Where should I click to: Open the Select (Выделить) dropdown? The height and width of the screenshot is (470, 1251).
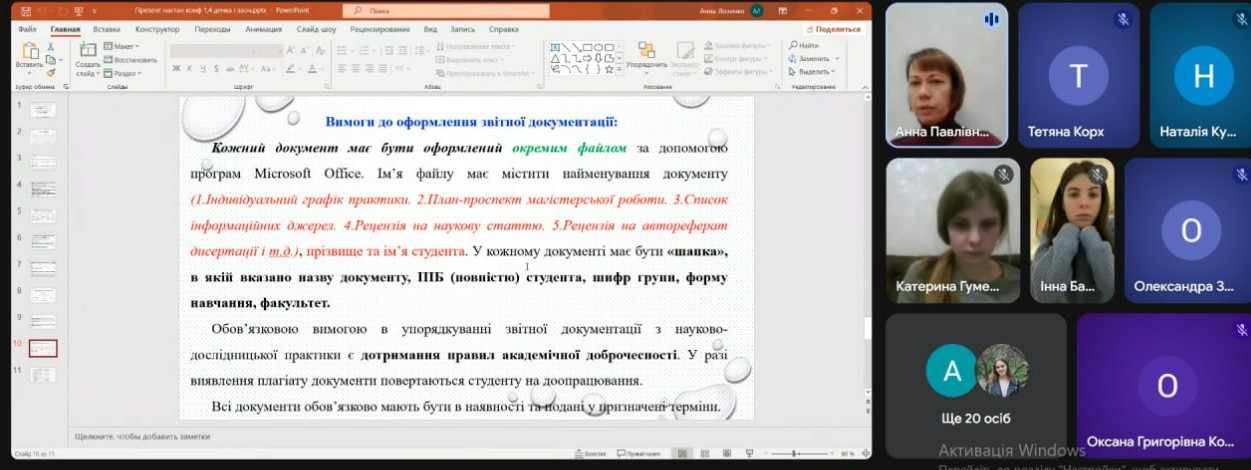click(x=811, y=71)
